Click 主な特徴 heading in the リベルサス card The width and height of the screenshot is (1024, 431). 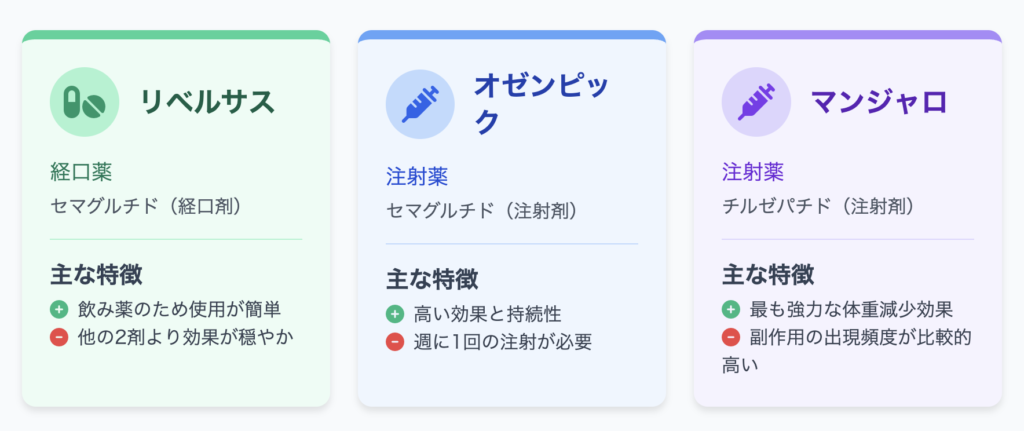96,275
